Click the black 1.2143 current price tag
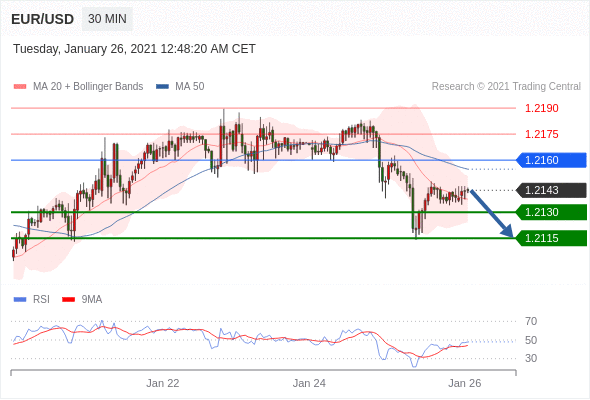 coord(551,190)
